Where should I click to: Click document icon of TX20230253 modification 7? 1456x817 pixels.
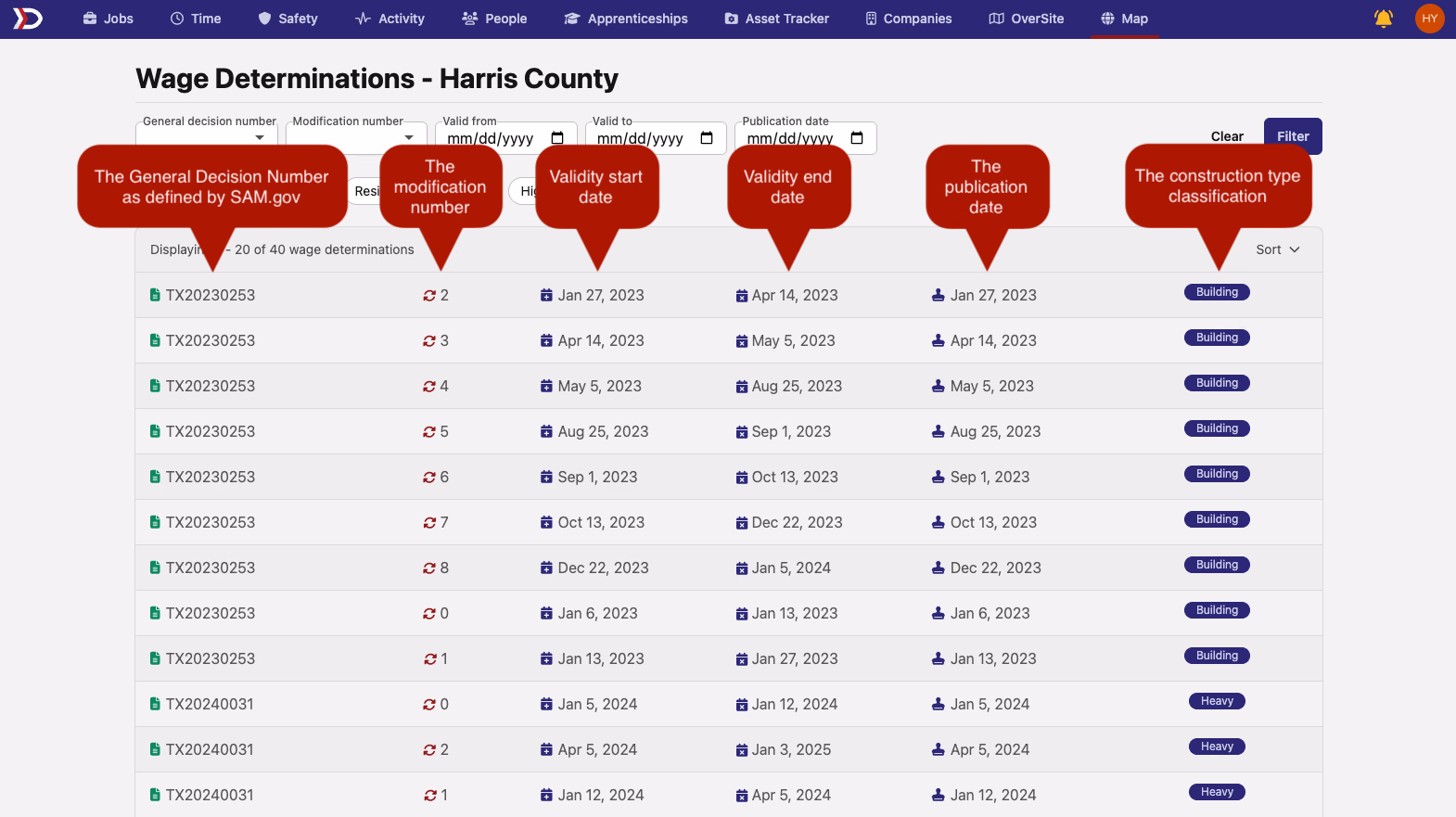tap(155, 522)
